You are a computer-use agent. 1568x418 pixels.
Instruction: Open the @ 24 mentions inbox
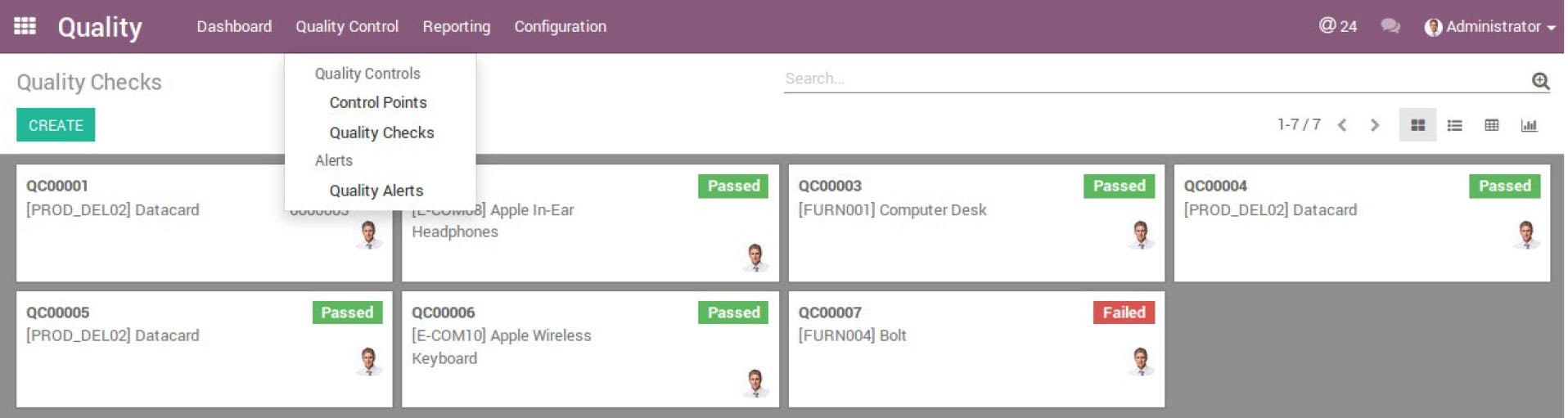[1337, 26]
